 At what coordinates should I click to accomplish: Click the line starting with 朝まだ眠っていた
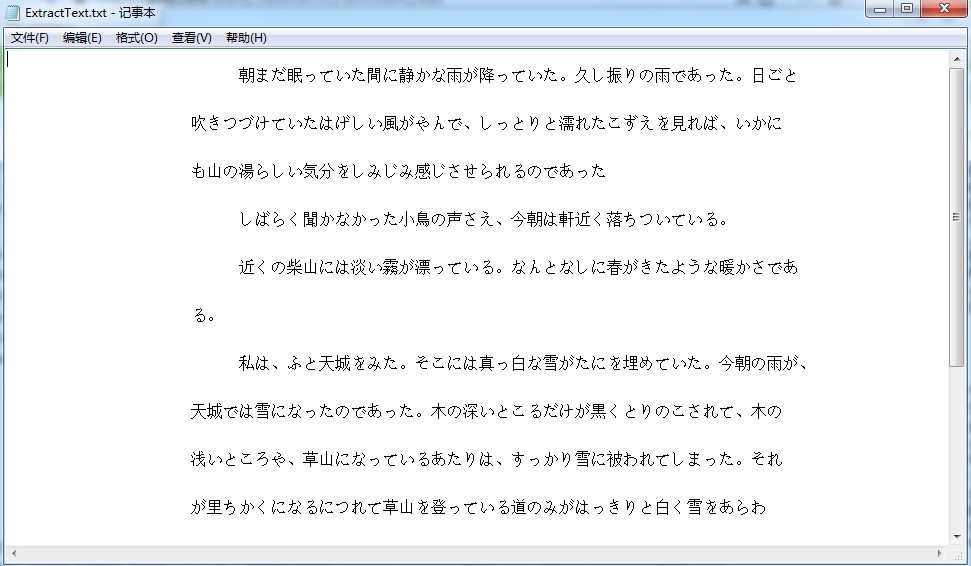518,76
